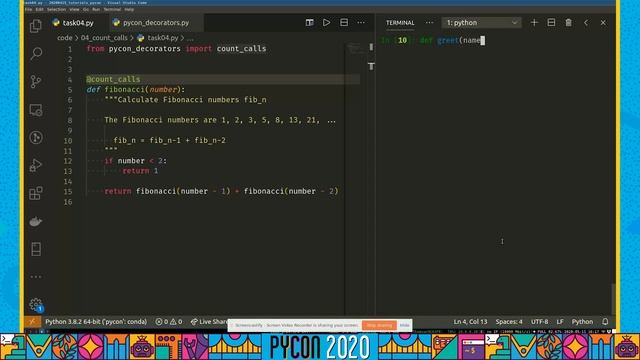The image size is (640, 360).
Task: Split the editor to the right
Action: pos(344,22)
